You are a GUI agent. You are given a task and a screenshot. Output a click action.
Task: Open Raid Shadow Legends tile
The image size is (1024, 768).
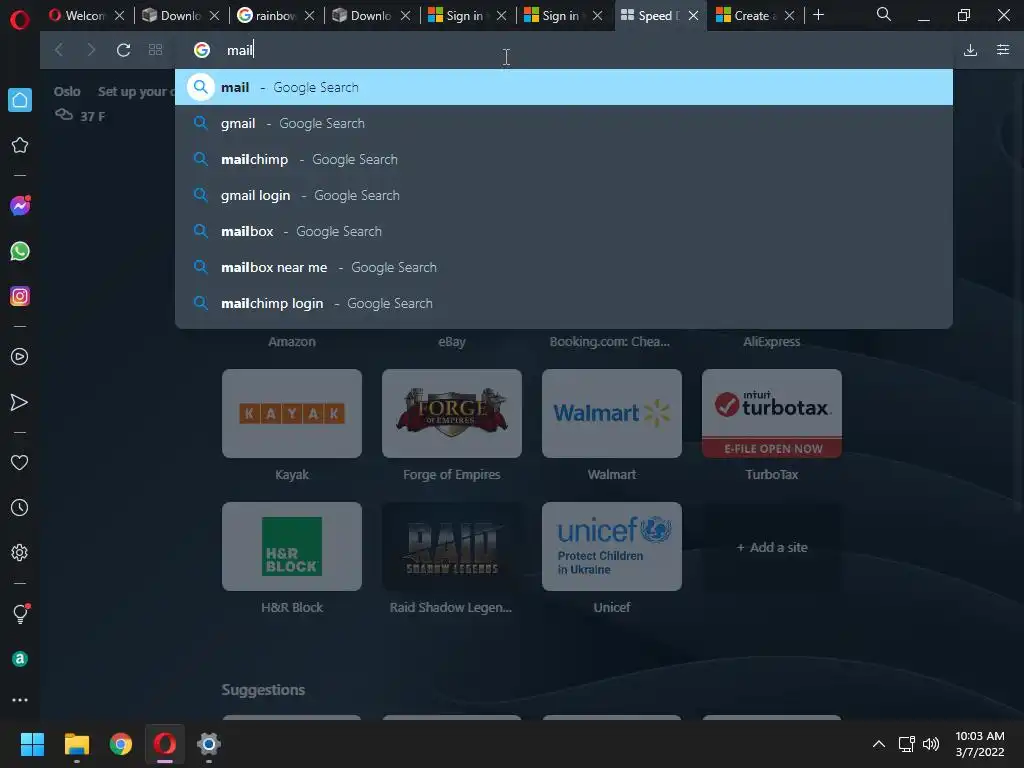pyautogui.click(x=452, y=547)
